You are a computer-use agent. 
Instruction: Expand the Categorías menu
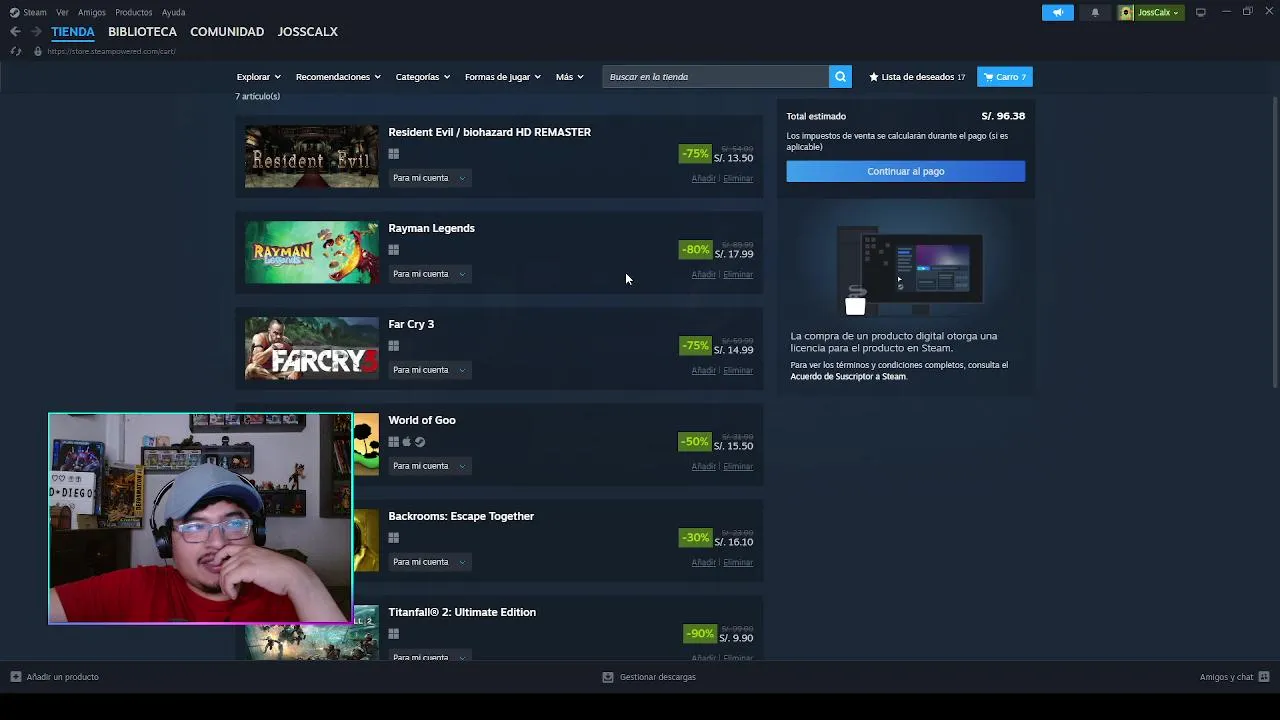(x=423, y=77)
